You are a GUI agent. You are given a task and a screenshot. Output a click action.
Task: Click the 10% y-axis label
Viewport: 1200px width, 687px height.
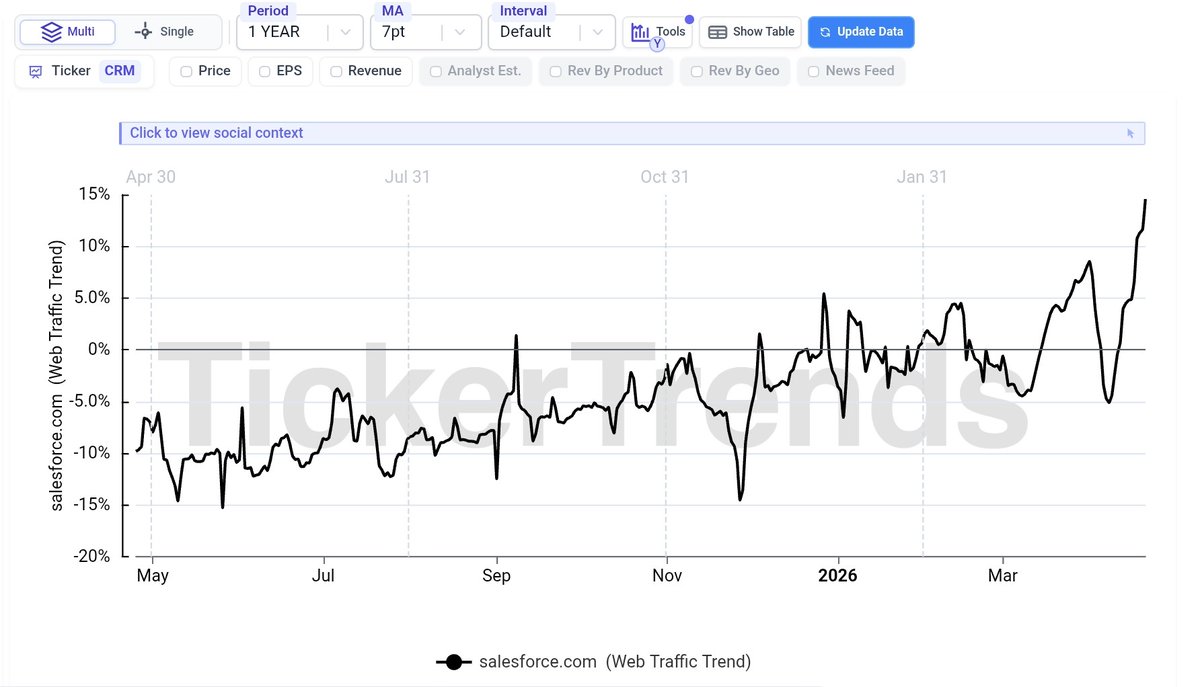95,246
